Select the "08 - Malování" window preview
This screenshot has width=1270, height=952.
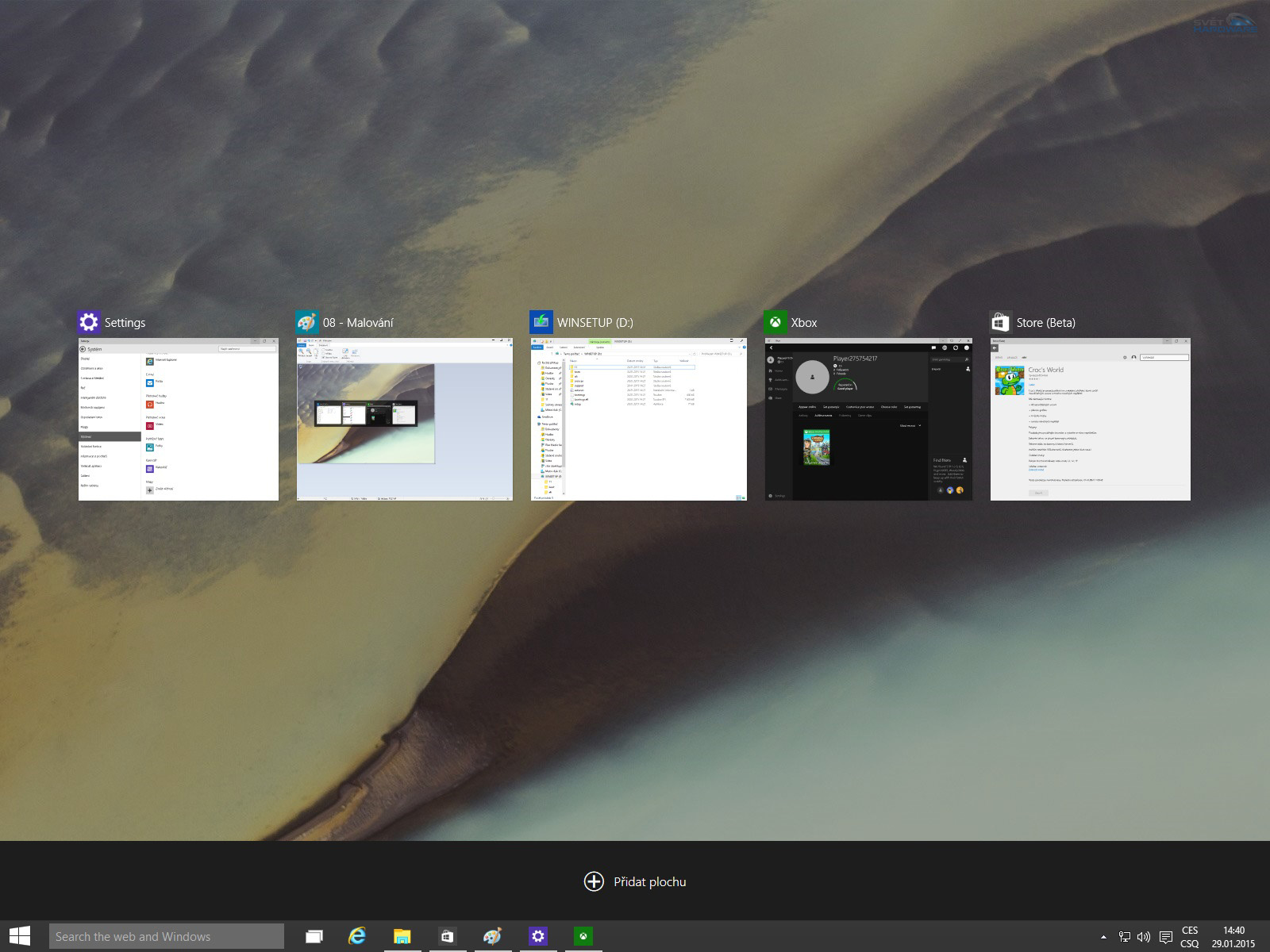click(405, 419)
